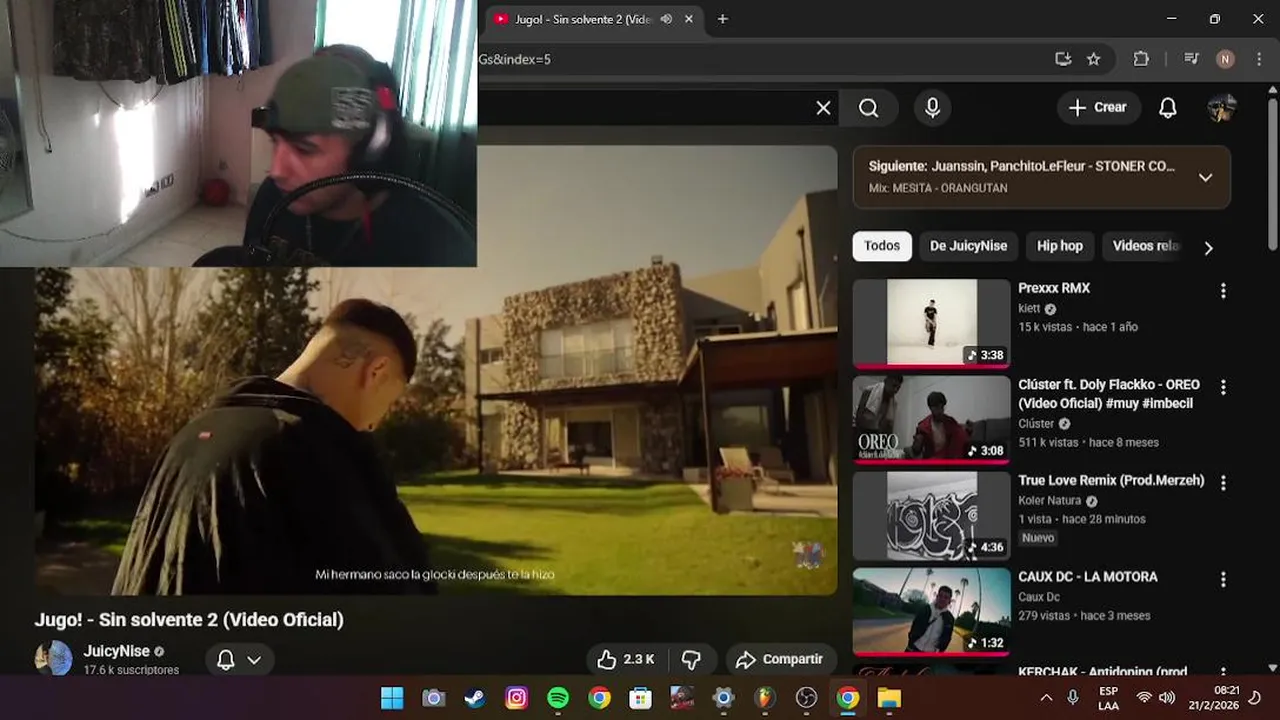This screenshot has width=1280, height=720.
Task: Open the True Love Remix video thumbnail
Action: click(x=932, y=516)
